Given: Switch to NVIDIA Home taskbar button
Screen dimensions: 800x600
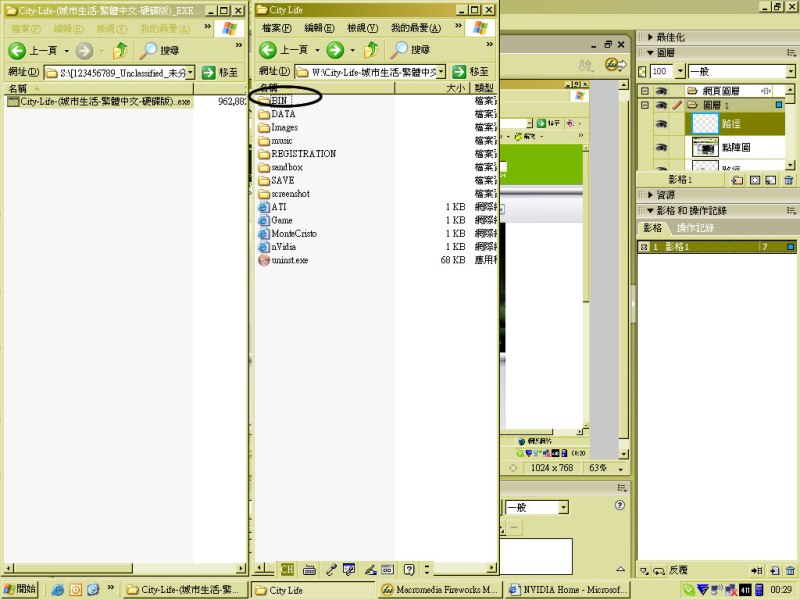Looking at the screenshot, I should pos(568,590).
